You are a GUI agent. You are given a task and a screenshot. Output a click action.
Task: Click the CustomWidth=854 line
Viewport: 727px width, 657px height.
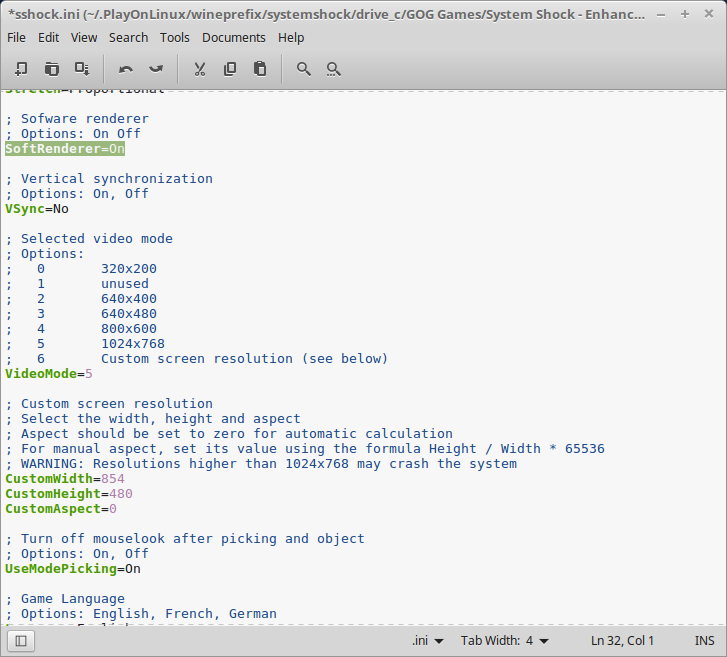(x=65, y=479)
